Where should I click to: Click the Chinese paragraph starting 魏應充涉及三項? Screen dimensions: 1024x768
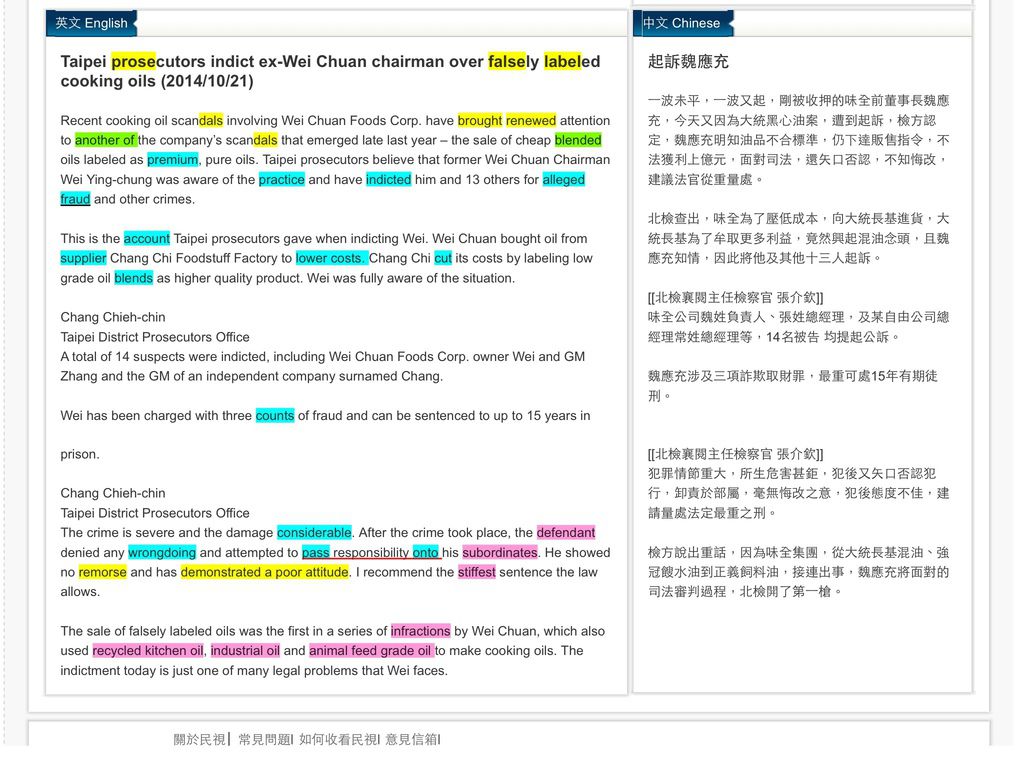793,386
